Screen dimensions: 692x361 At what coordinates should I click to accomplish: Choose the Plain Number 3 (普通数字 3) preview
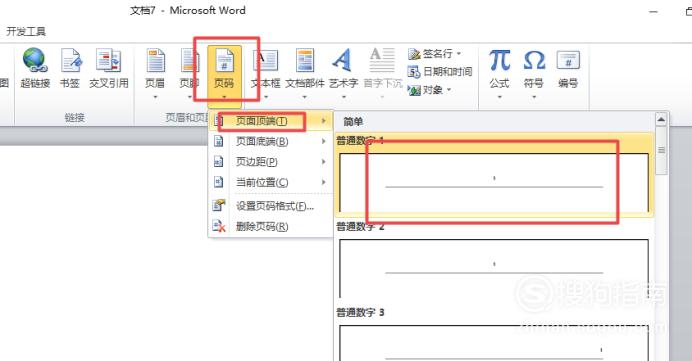(x=494, y=343)
